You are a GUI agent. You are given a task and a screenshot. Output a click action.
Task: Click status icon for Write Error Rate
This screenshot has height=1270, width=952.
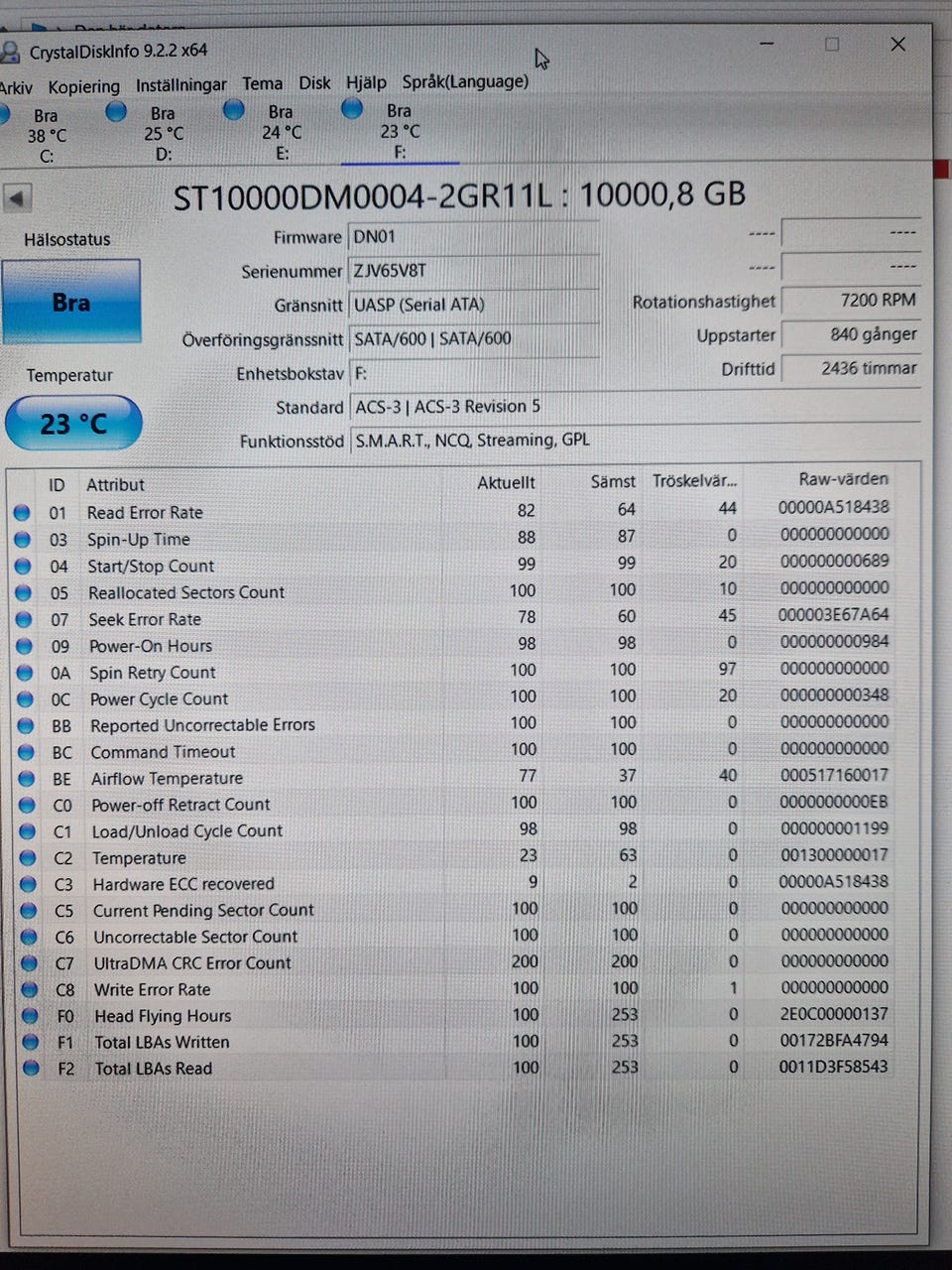31,989
